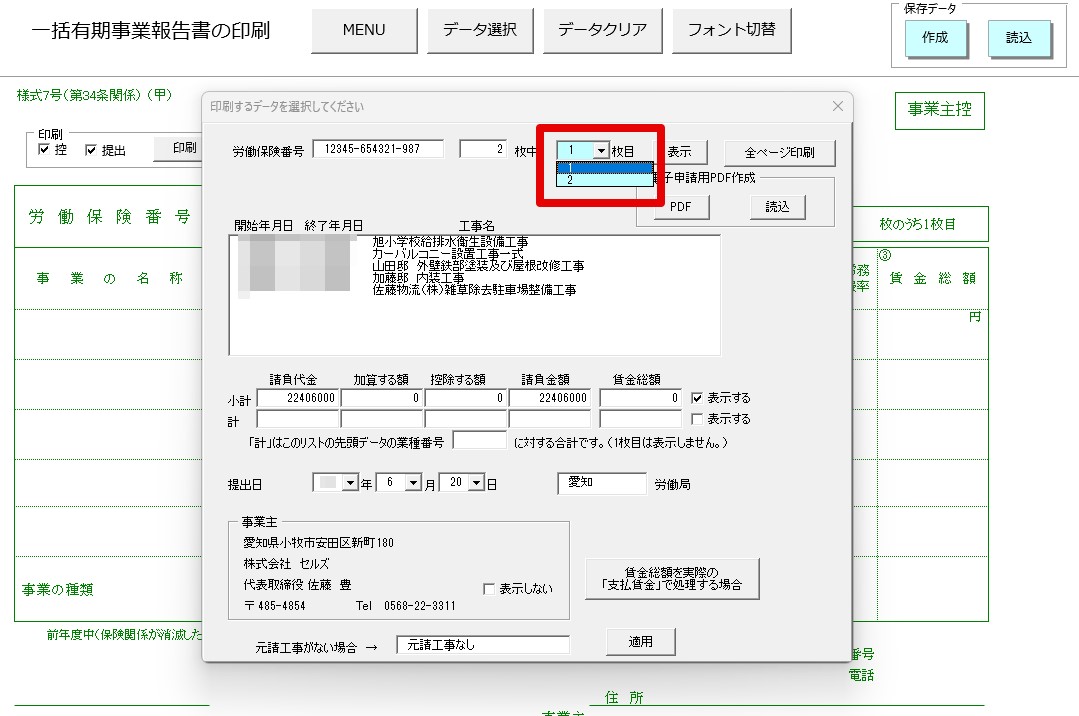Click the 全ページ印刷 button
Image resolution: width=1079 pixels, height=716 pixels.
click(780, 153)
